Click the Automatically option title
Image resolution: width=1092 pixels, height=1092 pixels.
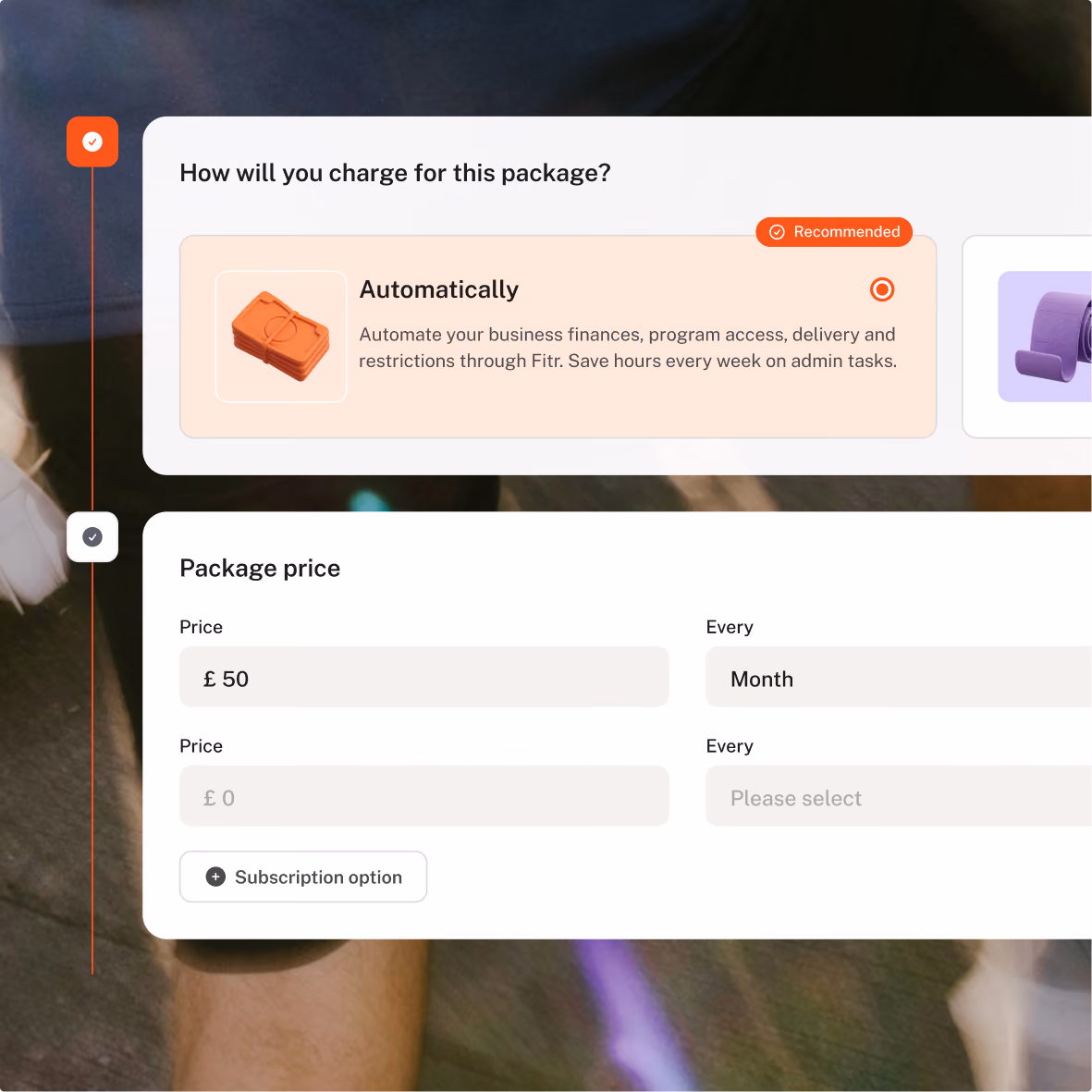439,289
